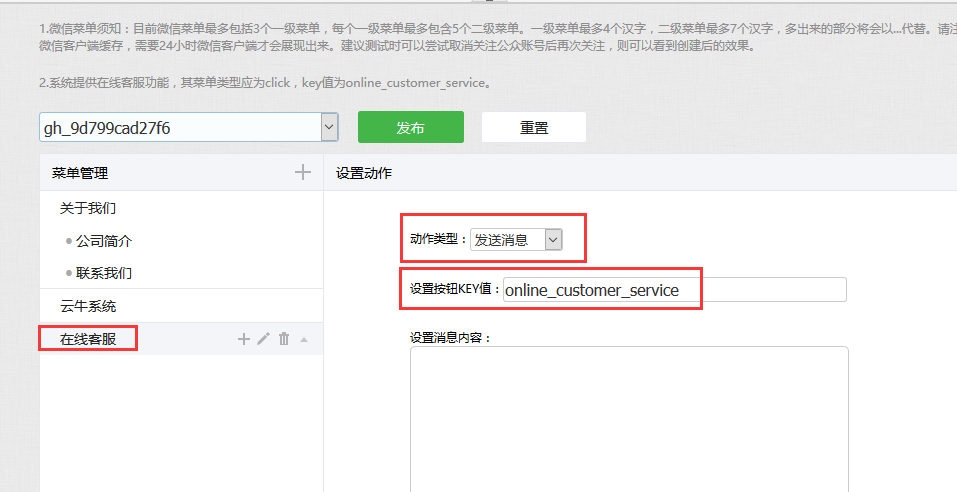
Task: Add a submenu under 在线客服
Action: point(243,339)
